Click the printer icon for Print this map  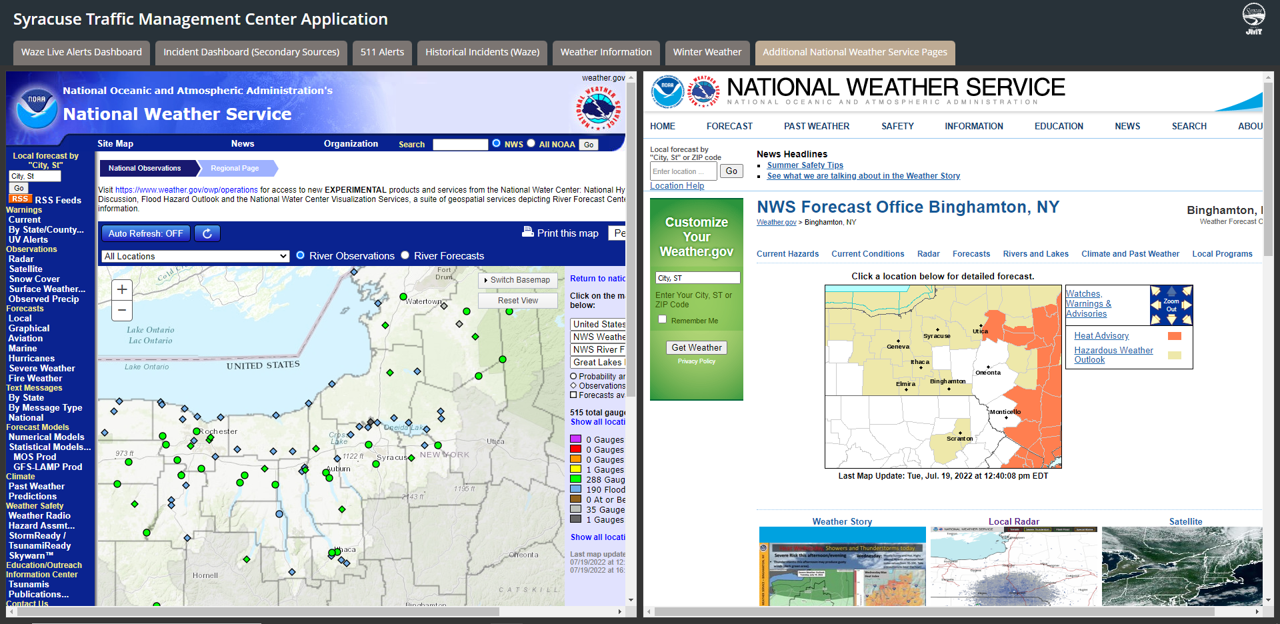pyautogui.click(x=528, y=232)
